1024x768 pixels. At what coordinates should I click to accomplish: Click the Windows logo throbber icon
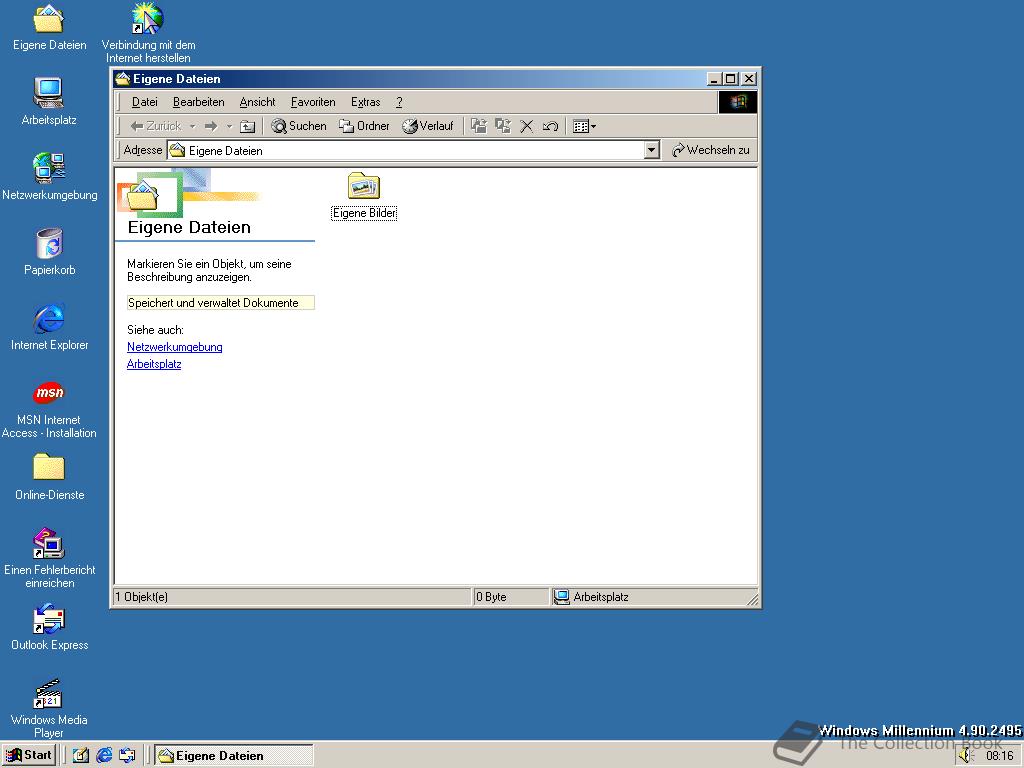click(x=738, y=102)
